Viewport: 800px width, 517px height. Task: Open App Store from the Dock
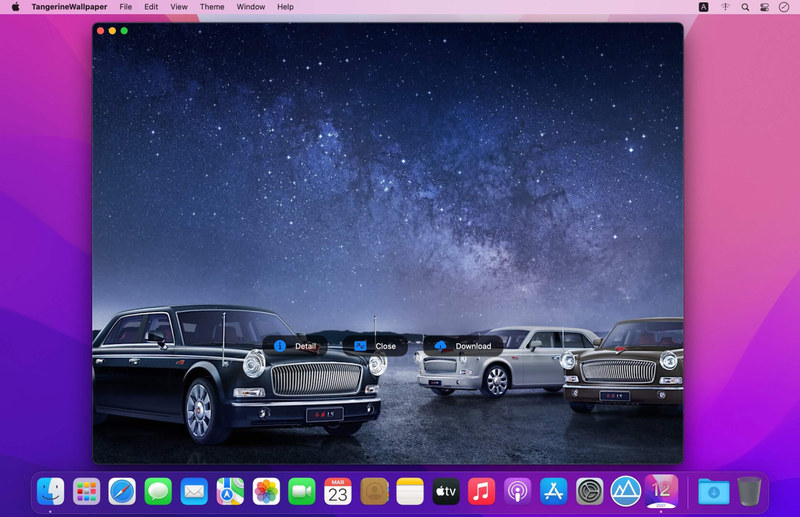point(554,491)
